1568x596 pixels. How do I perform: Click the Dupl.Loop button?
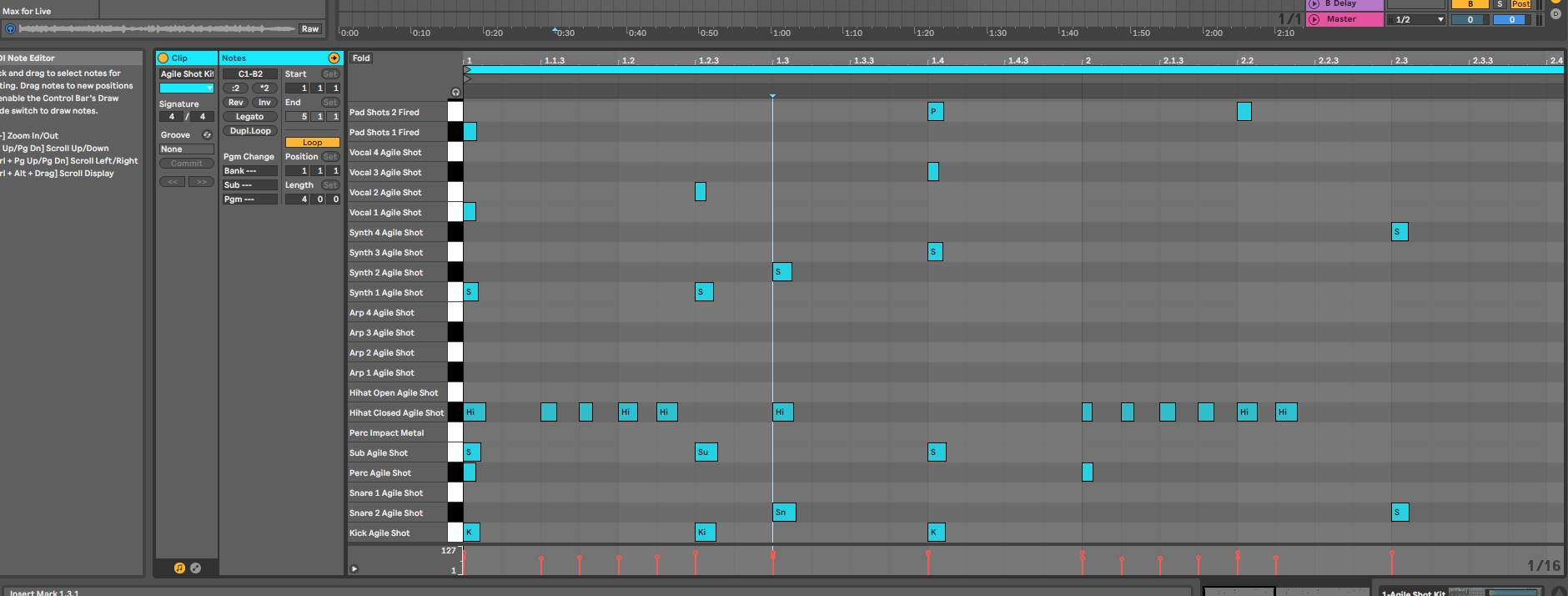(249, 131)
